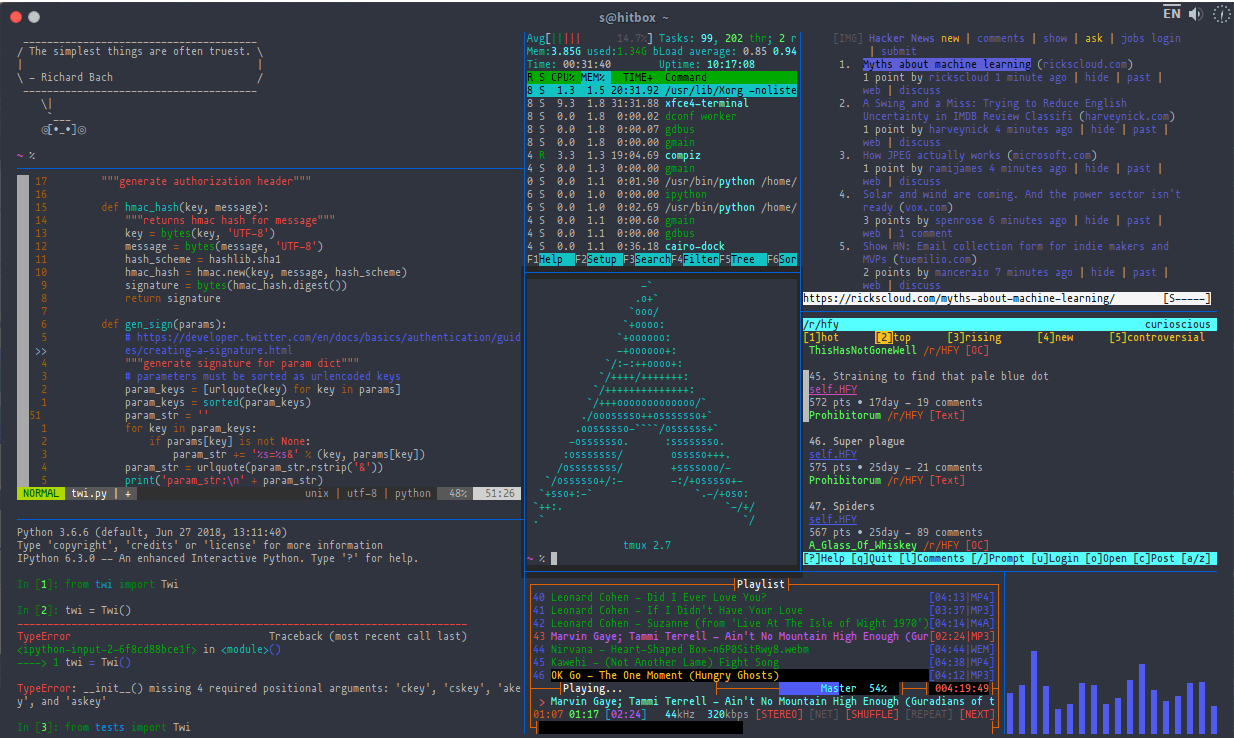
Task: Toggle STEREO mode in the music player
Action: click(777, 715)
